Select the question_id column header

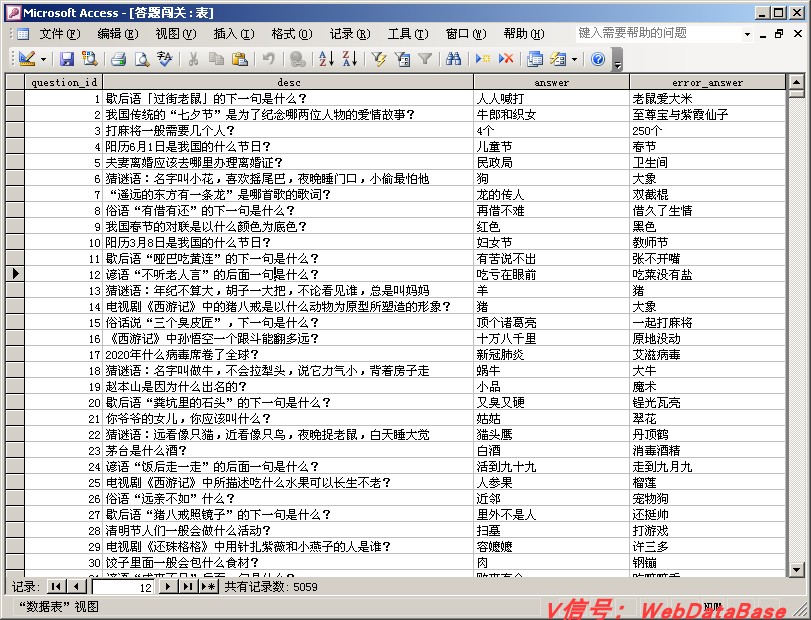pos(64,82)
